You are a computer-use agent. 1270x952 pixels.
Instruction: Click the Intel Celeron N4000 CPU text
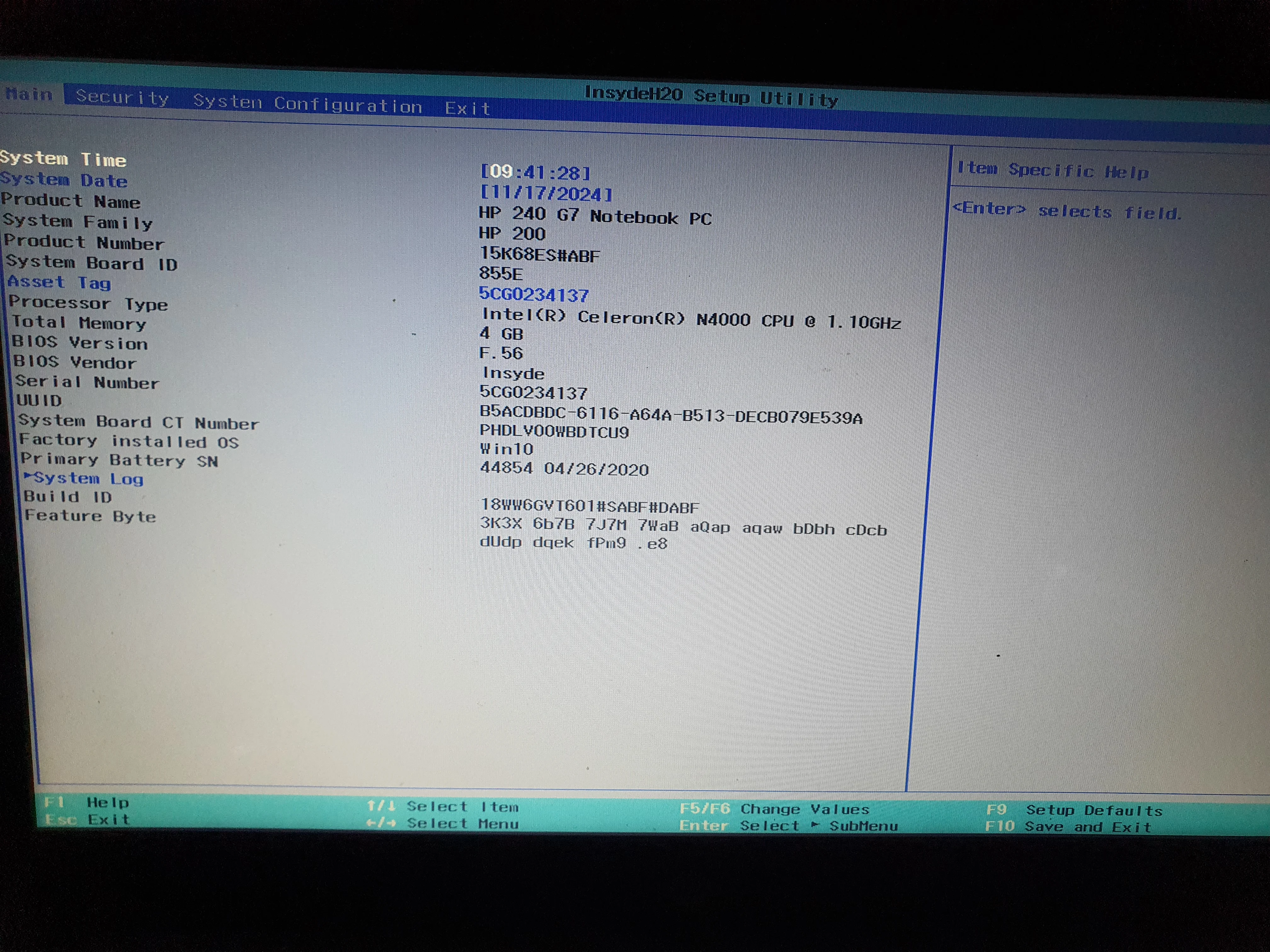tap(691, 319)
